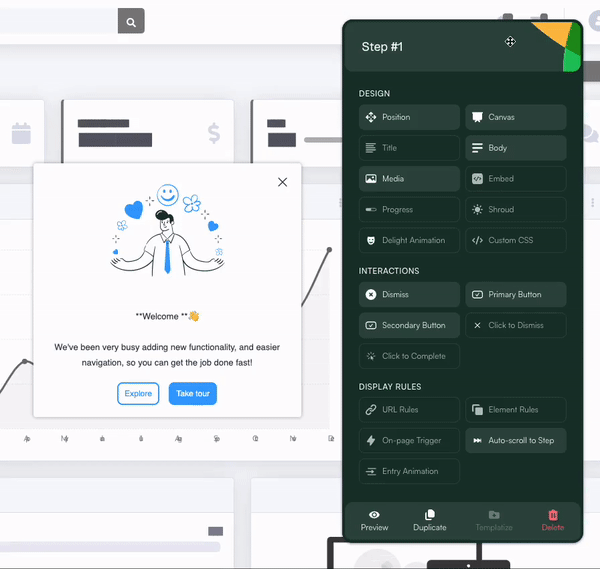The width and height of the screenshot is (600, 569).
Task: Click the Explore button
Action: pyautogui.click(x=138, y=393)
